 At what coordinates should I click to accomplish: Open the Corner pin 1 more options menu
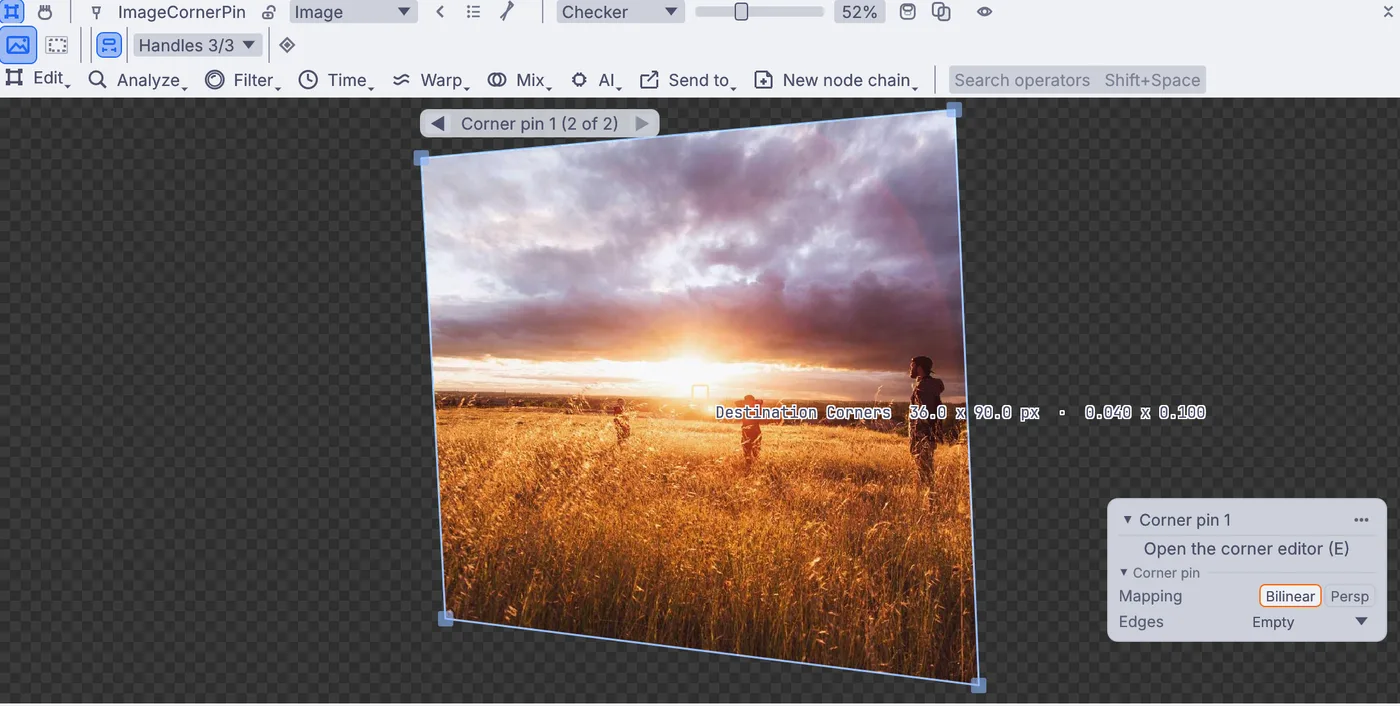(1361, 520)
